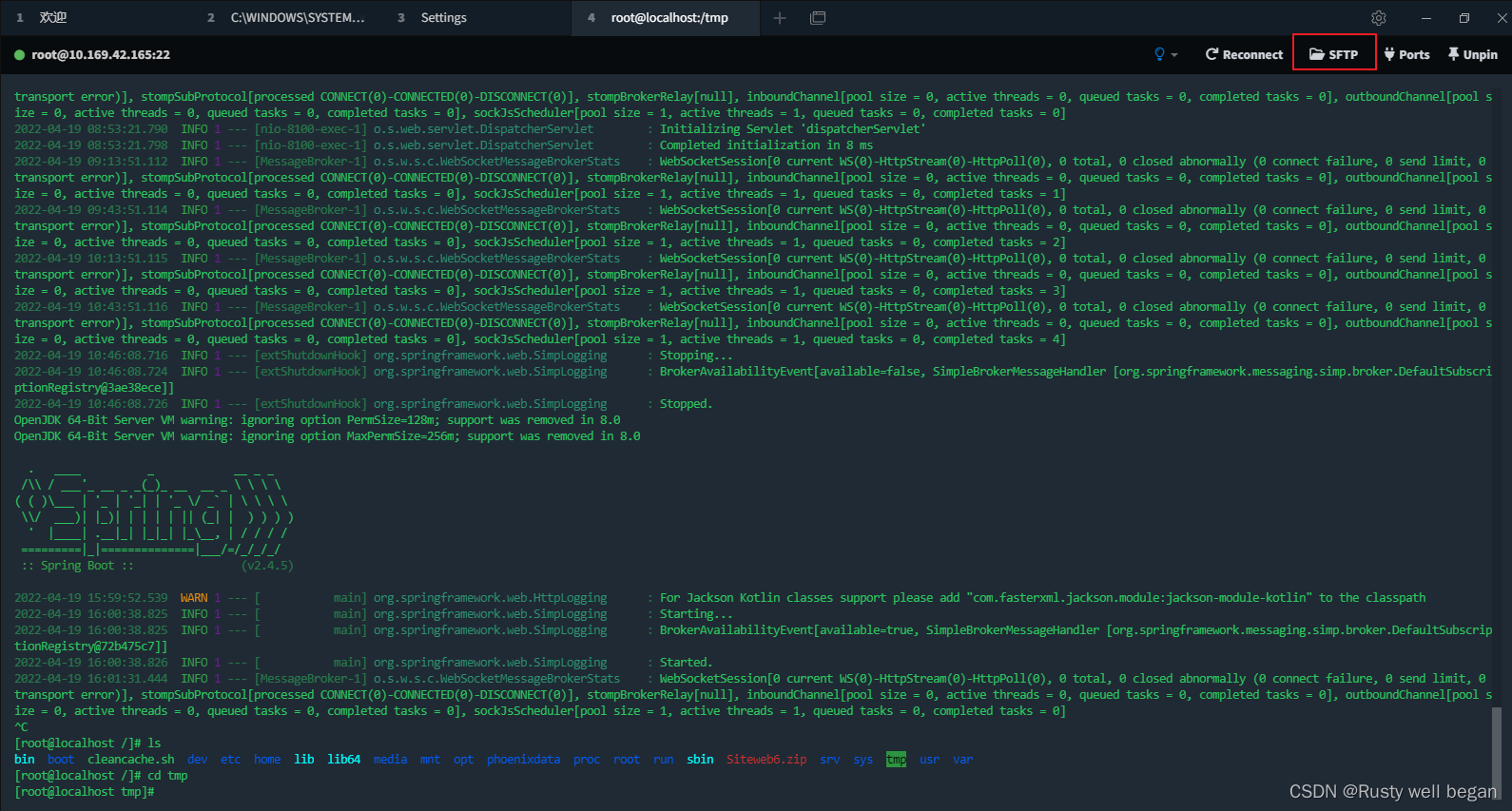This screenshot has height=811, width=1512.
Task: Click the green connection status dot
Action: pos(19,55)
